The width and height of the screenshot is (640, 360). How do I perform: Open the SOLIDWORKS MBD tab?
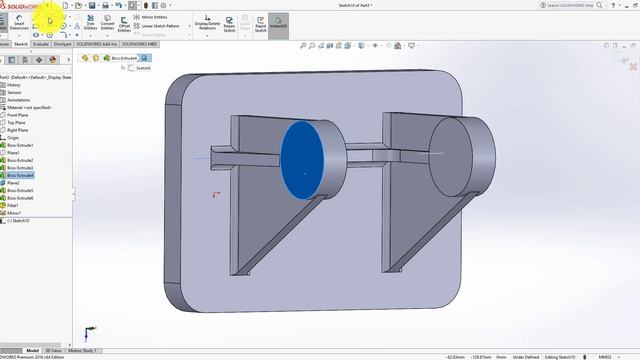click(x=140, y=44)
